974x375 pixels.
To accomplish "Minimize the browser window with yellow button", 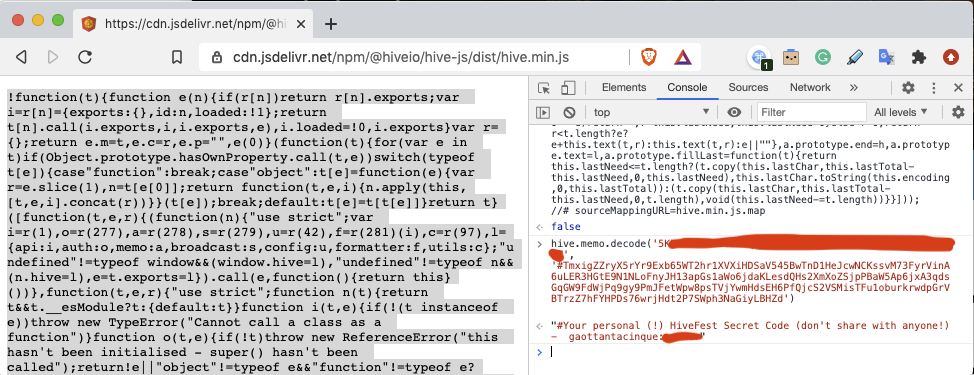I will (37, 19).
